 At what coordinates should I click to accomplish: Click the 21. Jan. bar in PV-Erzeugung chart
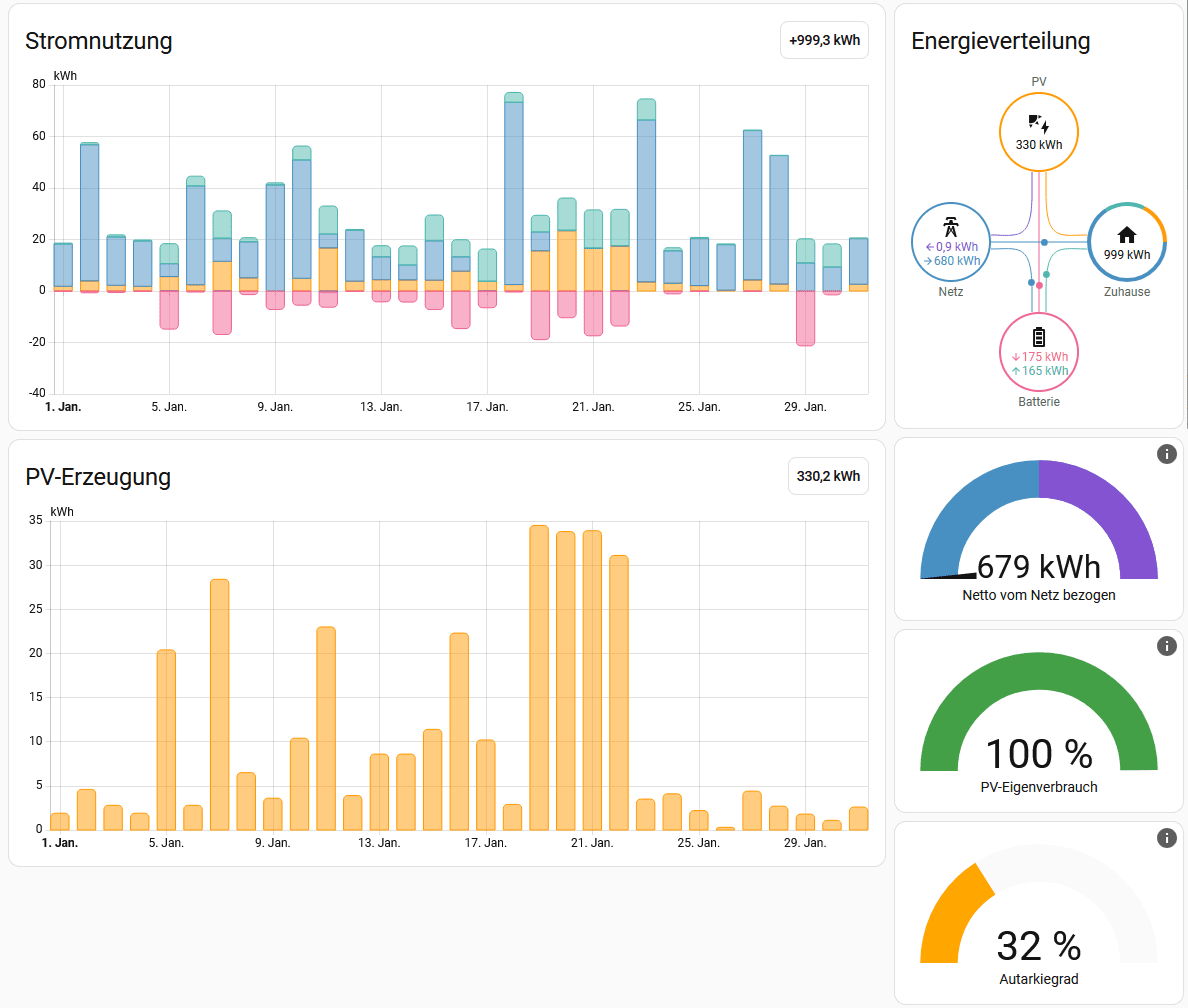coord(592,681)
